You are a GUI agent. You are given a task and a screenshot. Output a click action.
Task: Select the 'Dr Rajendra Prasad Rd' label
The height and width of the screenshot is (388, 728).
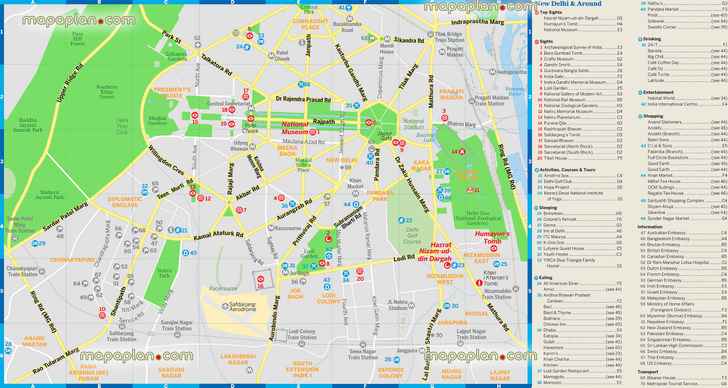(x=303, y=99)
